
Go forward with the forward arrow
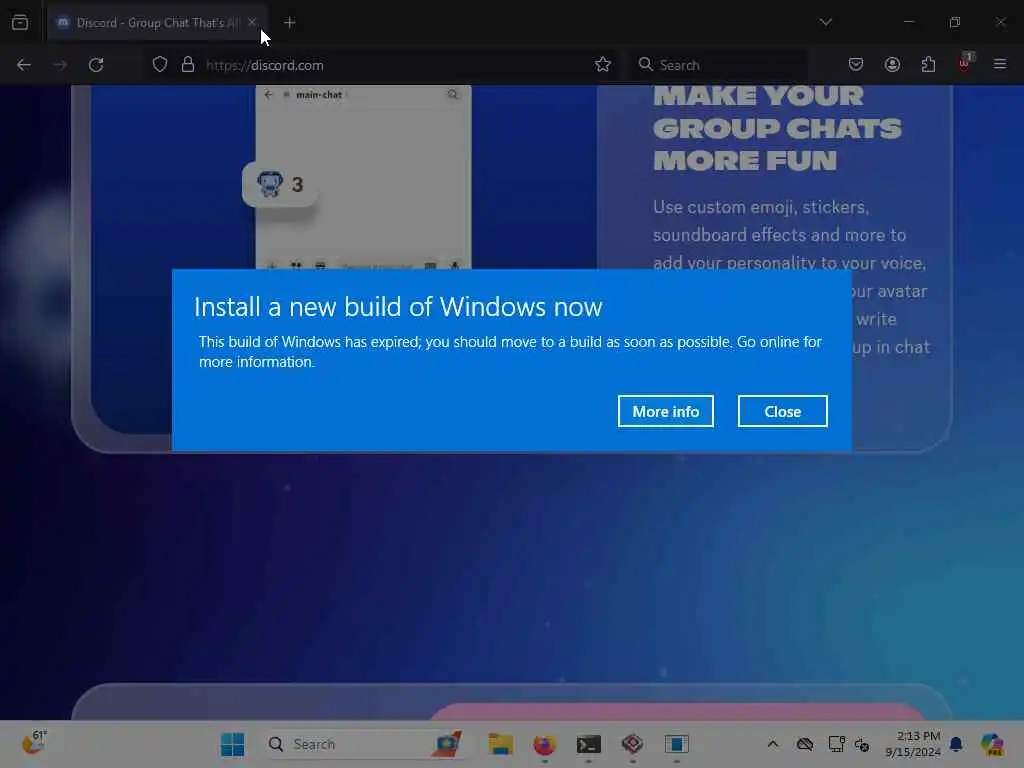pos(60,65)
